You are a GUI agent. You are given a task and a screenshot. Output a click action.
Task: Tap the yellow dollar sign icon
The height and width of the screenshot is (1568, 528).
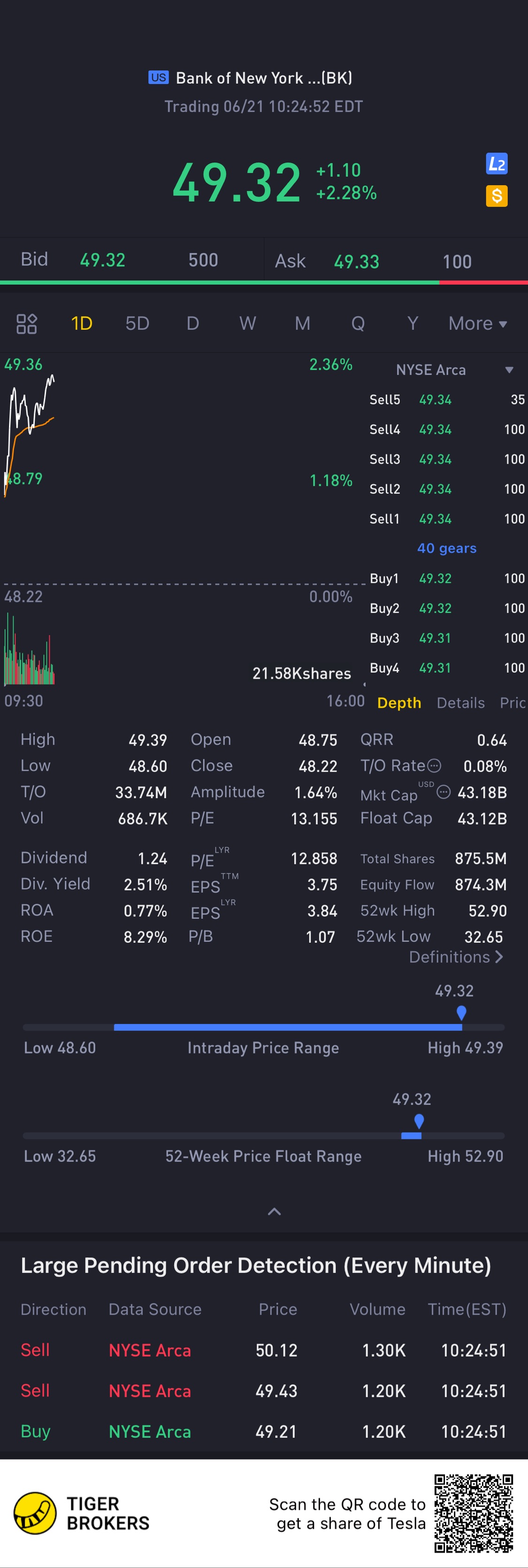point(497,196)
